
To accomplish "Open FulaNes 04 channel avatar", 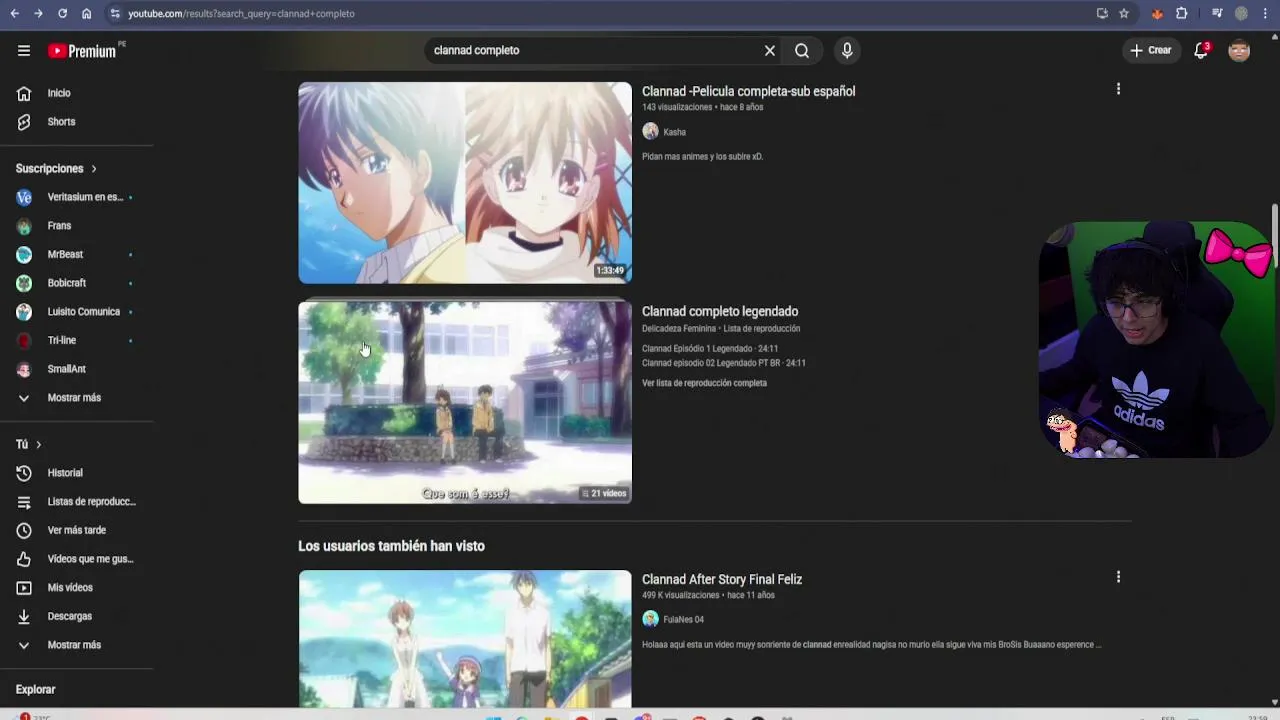I will pyautogui.click(x=650, y=619).
